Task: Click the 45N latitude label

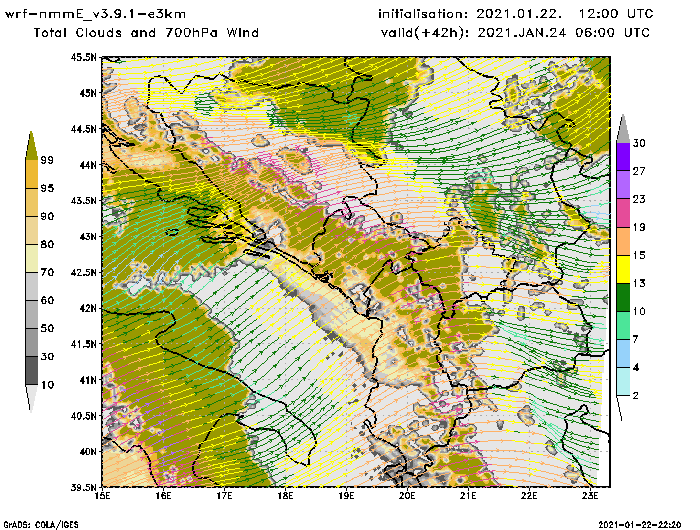Action: (x=88, y=93)
